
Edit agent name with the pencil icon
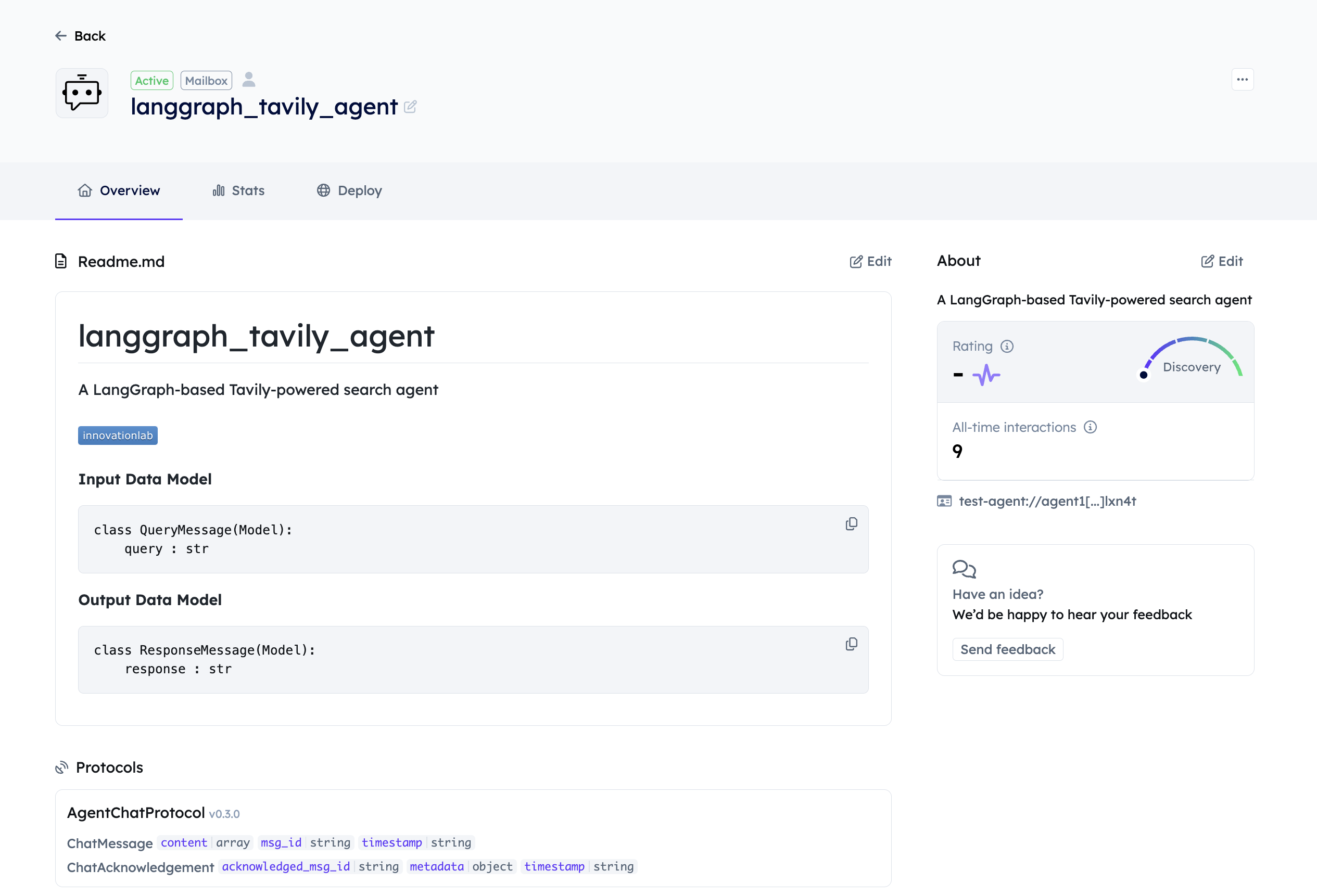410,107
